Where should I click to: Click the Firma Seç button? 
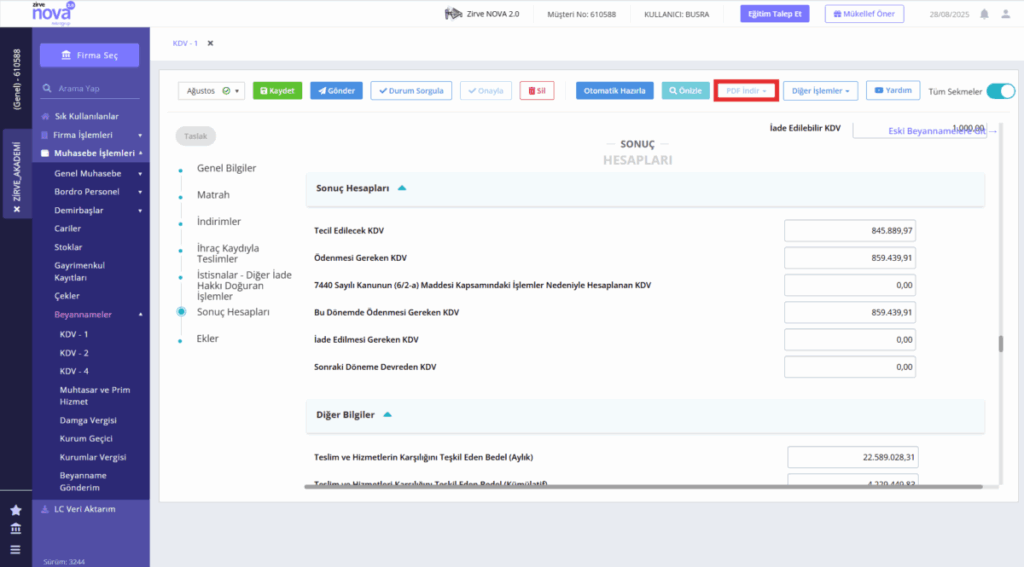point(89,55)
